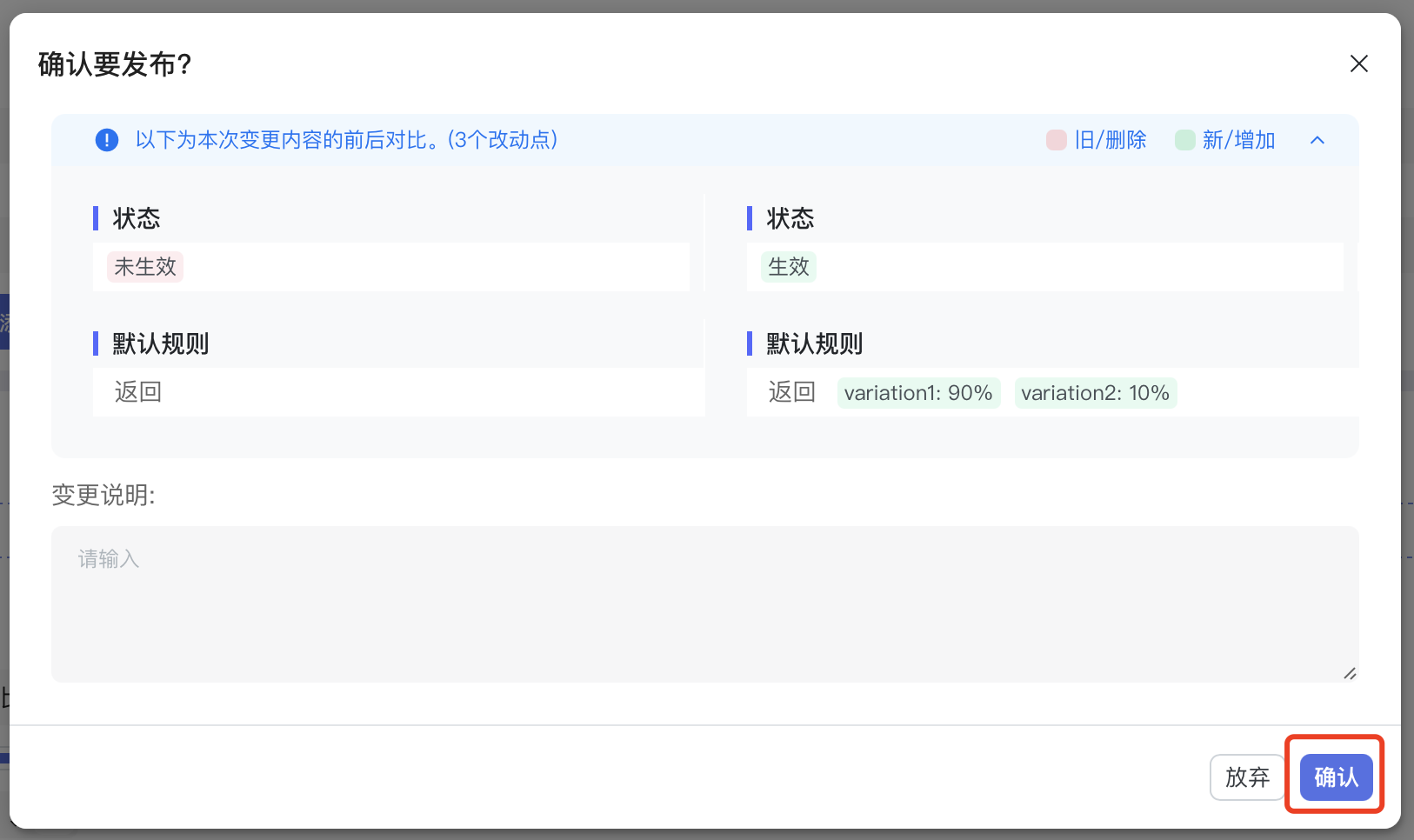Viewport: 1414px width, 840px height.
Task: Click the green 新/增加 legend swatch
Action: [x=1184, y=140]
